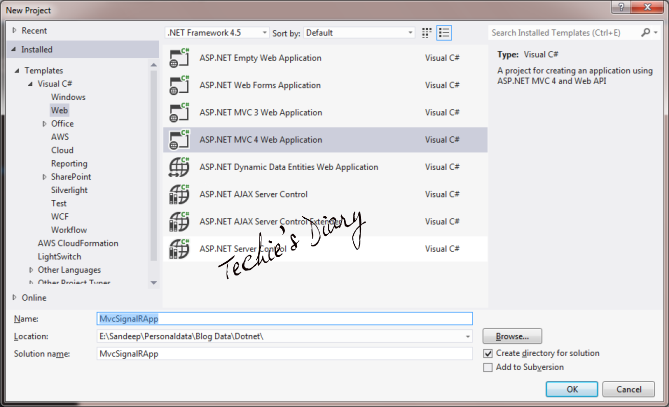
Task: Click the OK button
Action: [572, 390]
